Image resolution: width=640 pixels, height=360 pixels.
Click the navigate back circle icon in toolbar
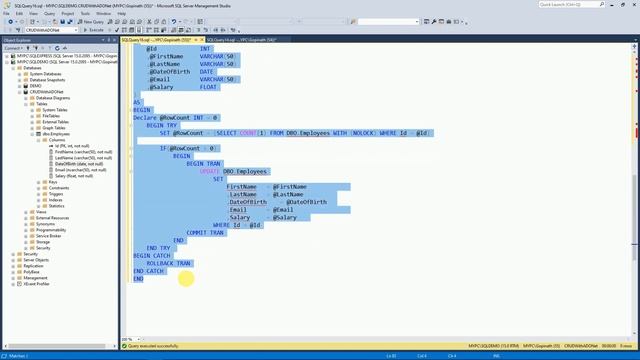(11, 22)
